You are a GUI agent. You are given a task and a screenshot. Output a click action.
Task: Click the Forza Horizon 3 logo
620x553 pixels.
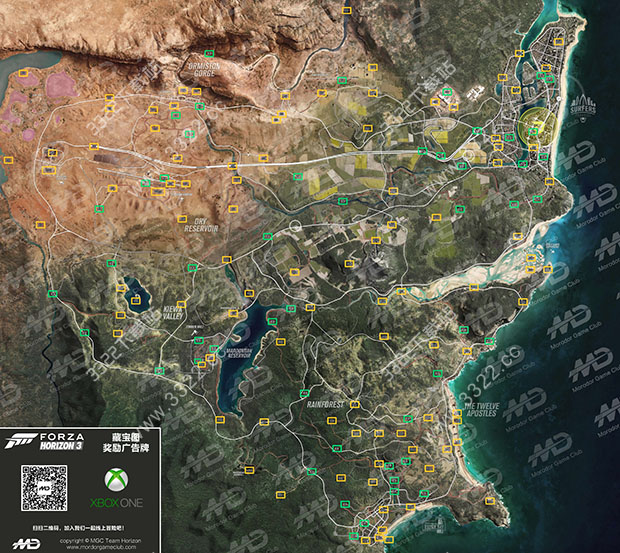44,442
